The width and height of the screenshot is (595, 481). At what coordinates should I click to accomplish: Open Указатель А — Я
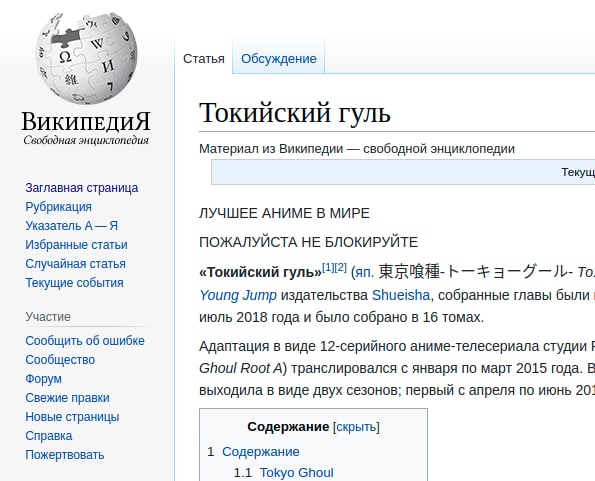[x=72, y=226]
